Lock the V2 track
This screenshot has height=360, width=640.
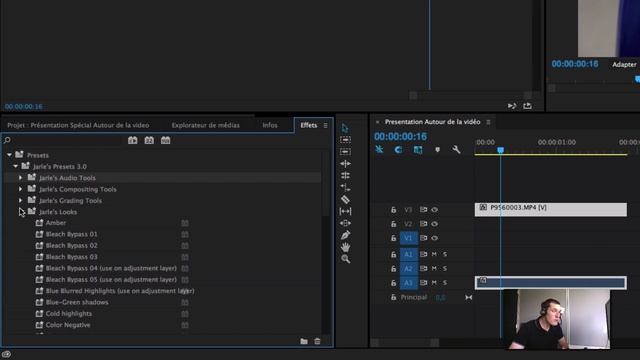pyautogui.click(x=393, y=224)
